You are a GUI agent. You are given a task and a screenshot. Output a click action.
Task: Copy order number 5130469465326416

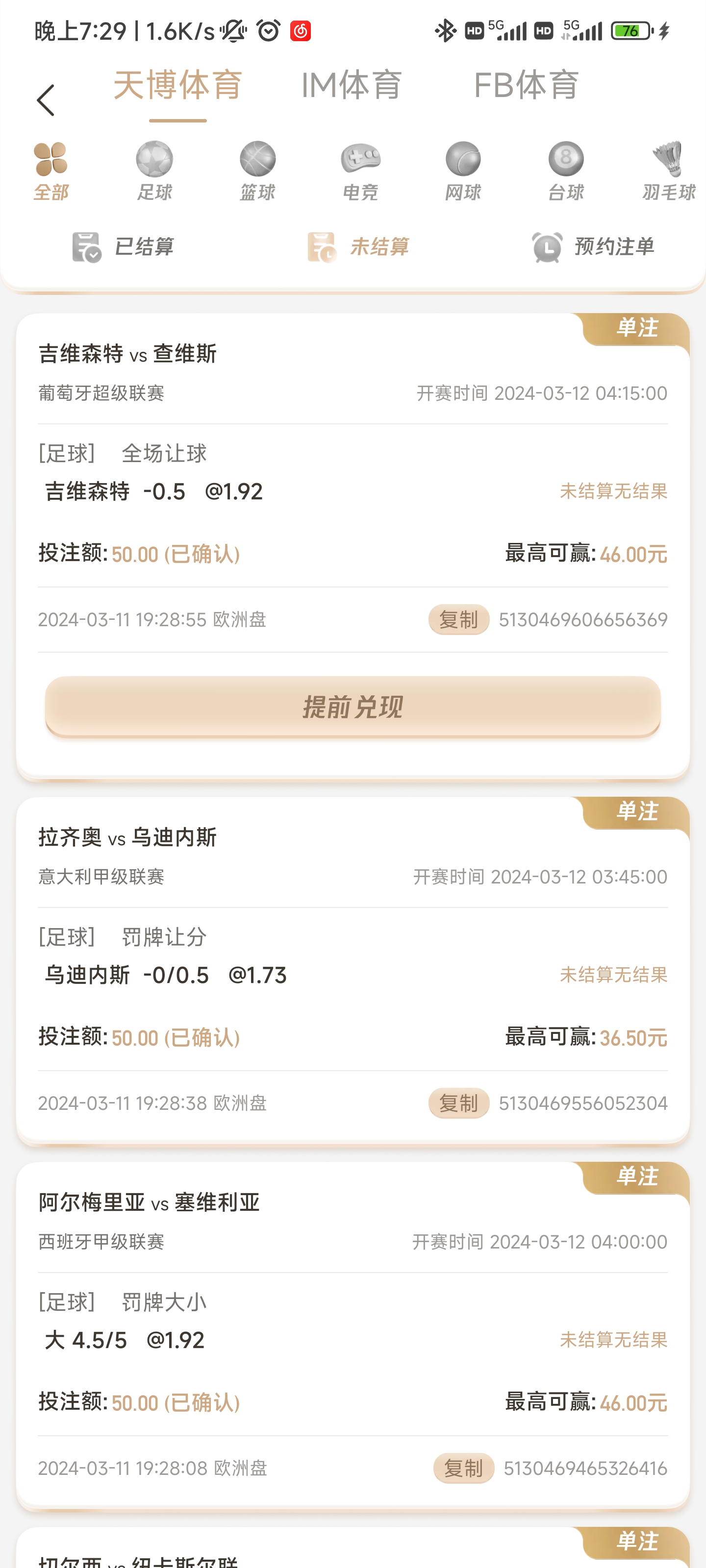[x=464, y=1468]
